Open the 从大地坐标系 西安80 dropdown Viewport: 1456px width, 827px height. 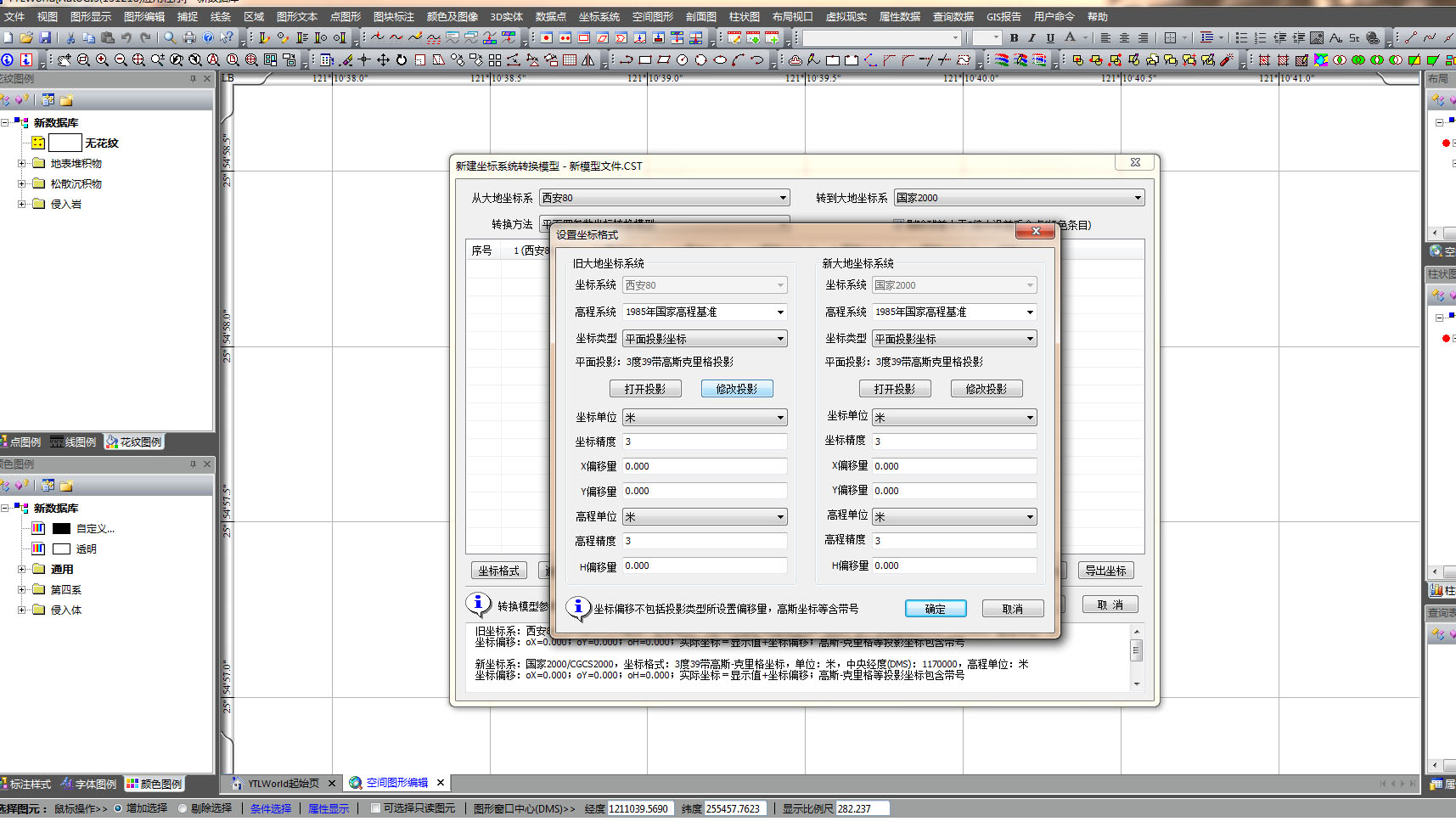pyautogui.click(x=665, y=198)
